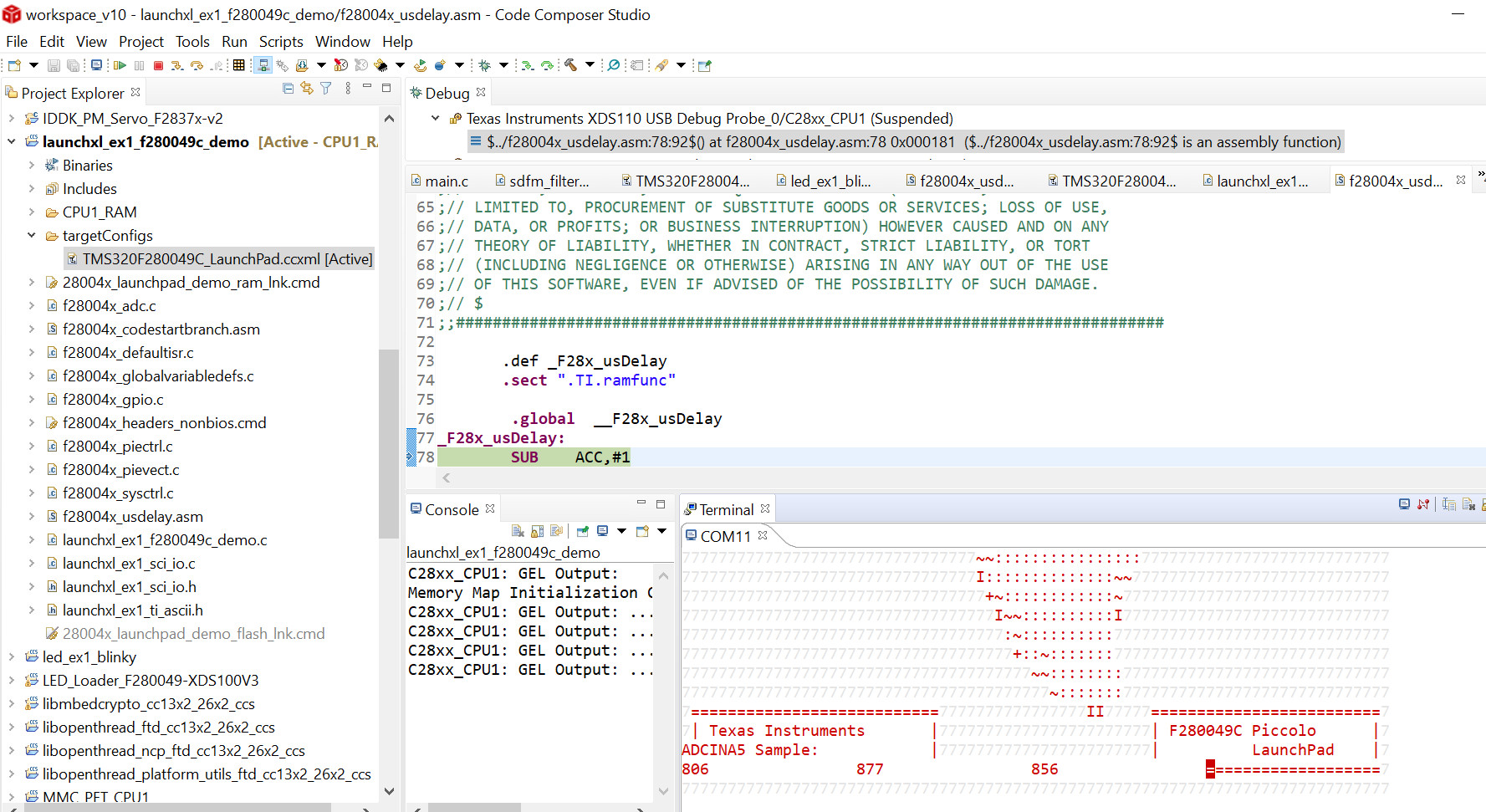Open the Scripts menu

click(280, 42)
